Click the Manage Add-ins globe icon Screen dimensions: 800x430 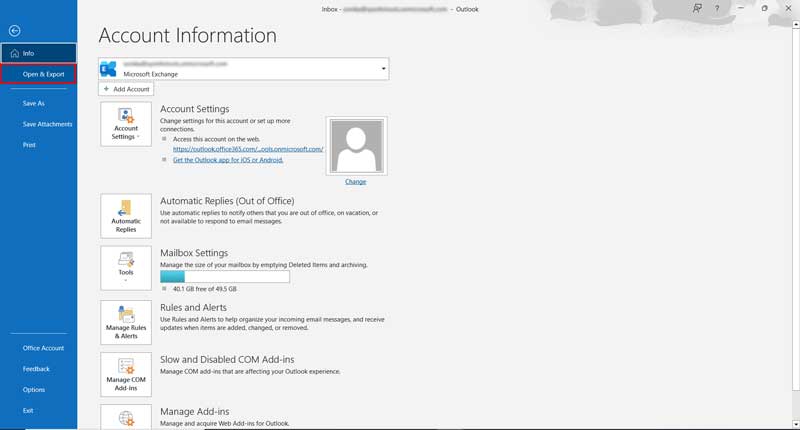click(x=126, y=418)
